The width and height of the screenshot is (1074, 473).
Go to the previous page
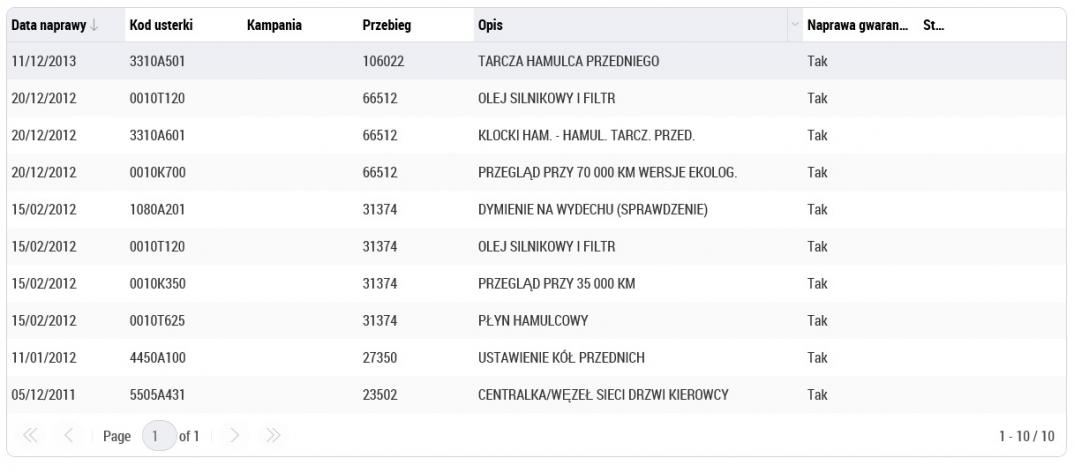point(68,435)
